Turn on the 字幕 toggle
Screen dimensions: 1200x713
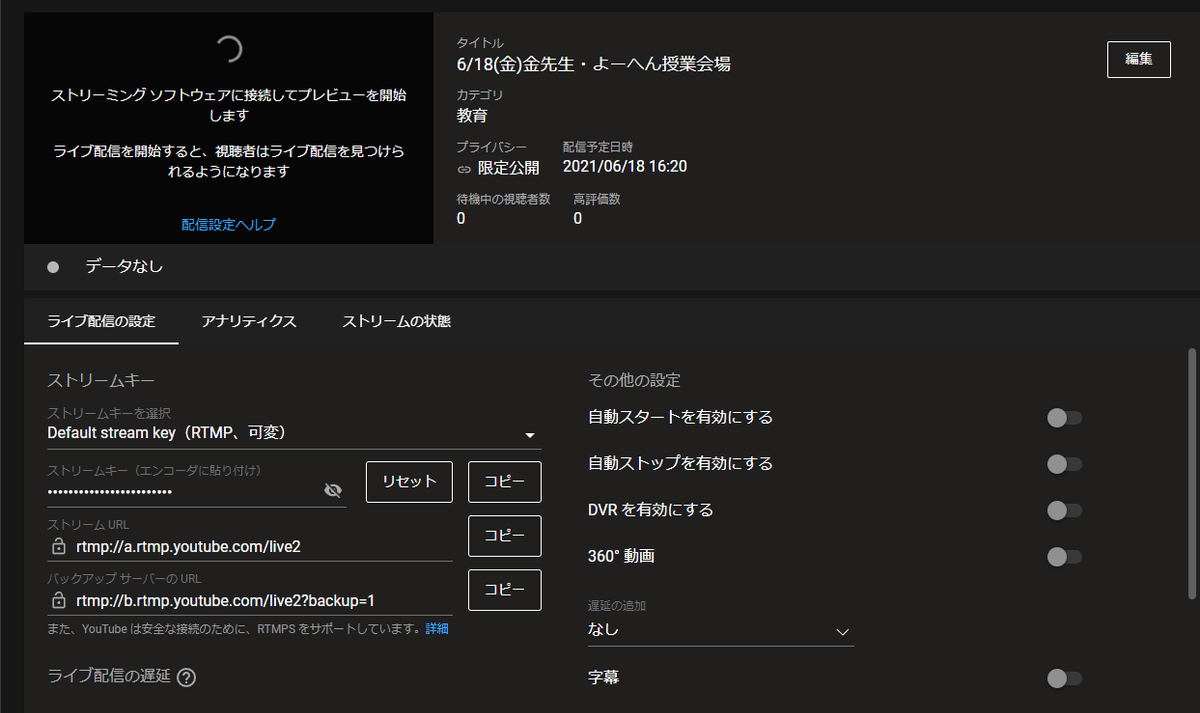pyautogui.click(x=1063, y=678)
